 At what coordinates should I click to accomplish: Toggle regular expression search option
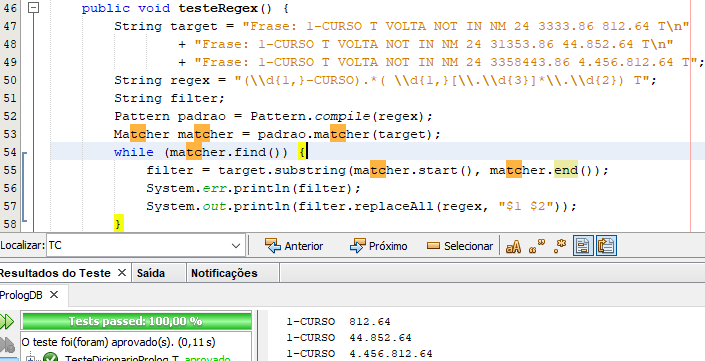(560, 246)
